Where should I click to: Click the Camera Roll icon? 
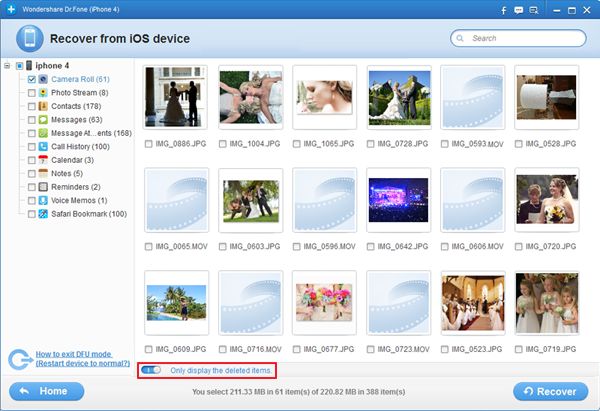click(x=43, y=79)
